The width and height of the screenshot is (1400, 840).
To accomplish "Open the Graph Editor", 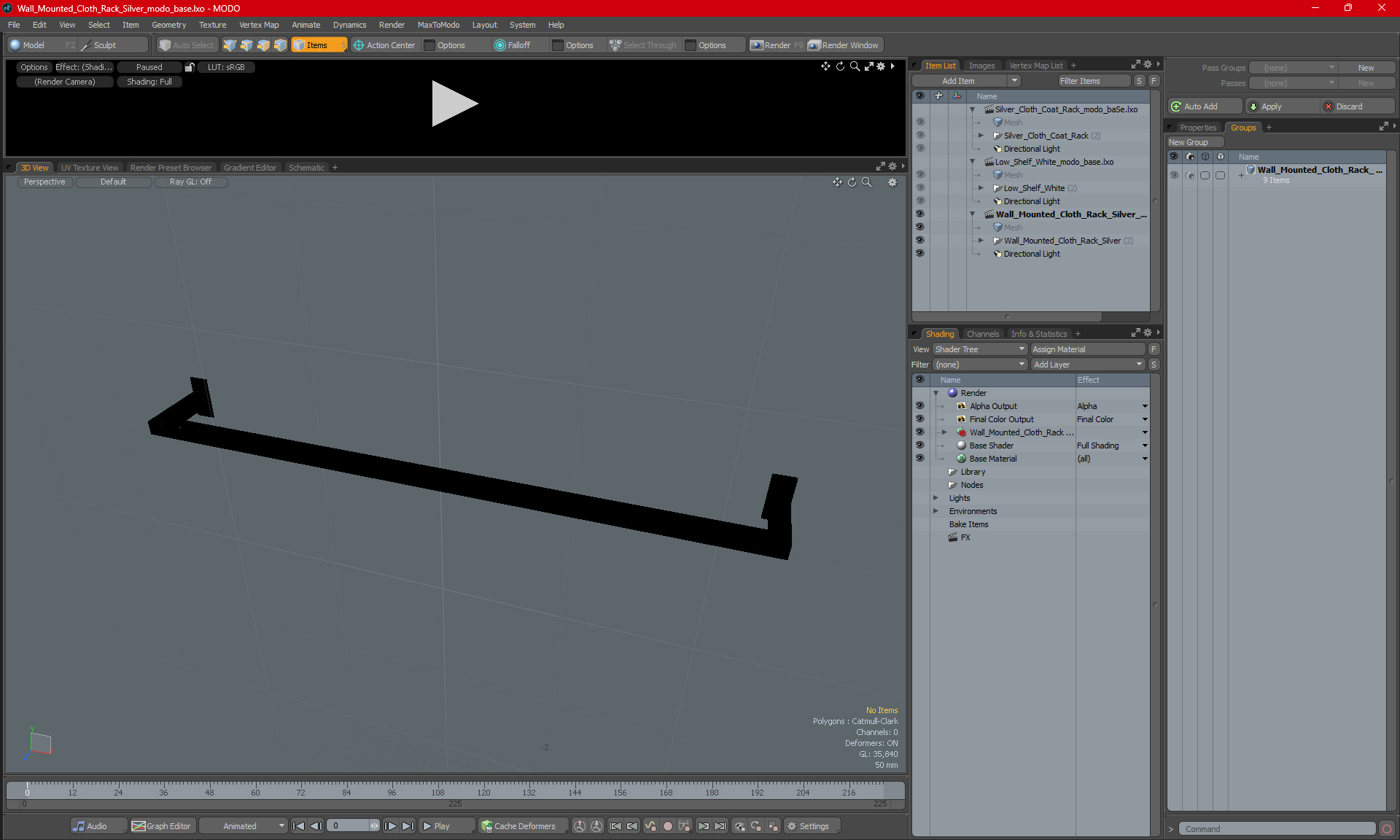I will (162, 826).
